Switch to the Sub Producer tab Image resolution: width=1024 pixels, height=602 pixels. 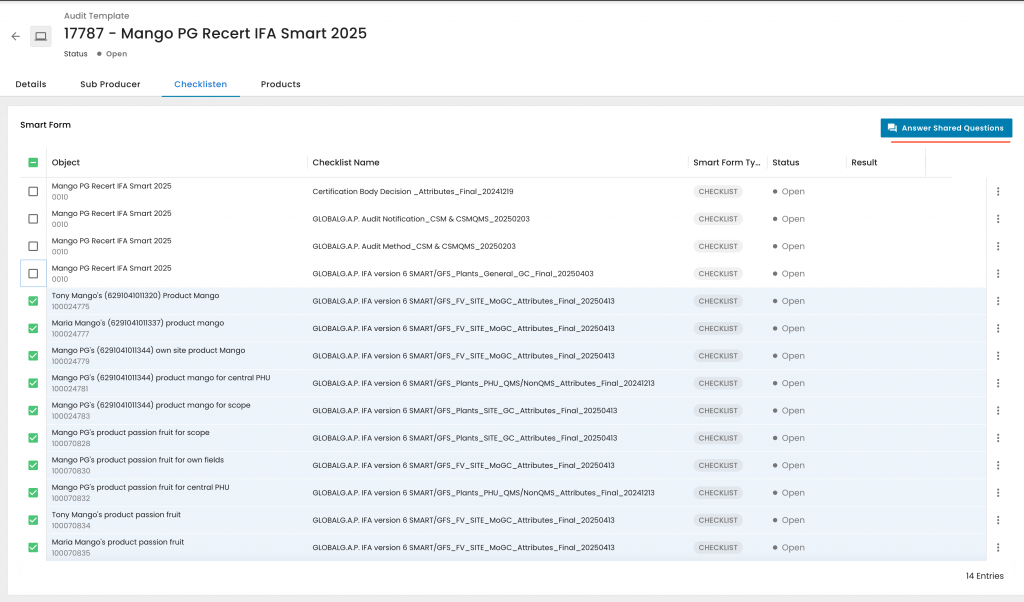click(110, 84)
